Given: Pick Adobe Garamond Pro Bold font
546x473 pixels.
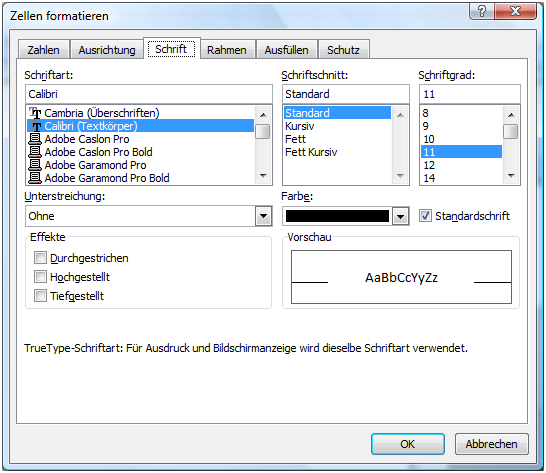Looking at the screenshot, I should pyautogui.click(x=140, y=178).
